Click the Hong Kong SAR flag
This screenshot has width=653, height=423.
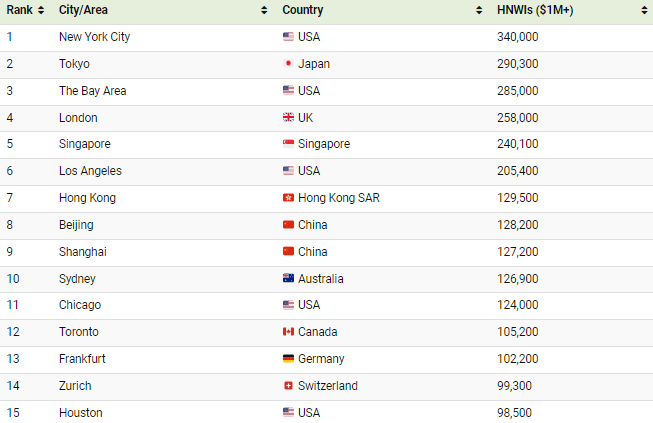click(x=288, y=198)
